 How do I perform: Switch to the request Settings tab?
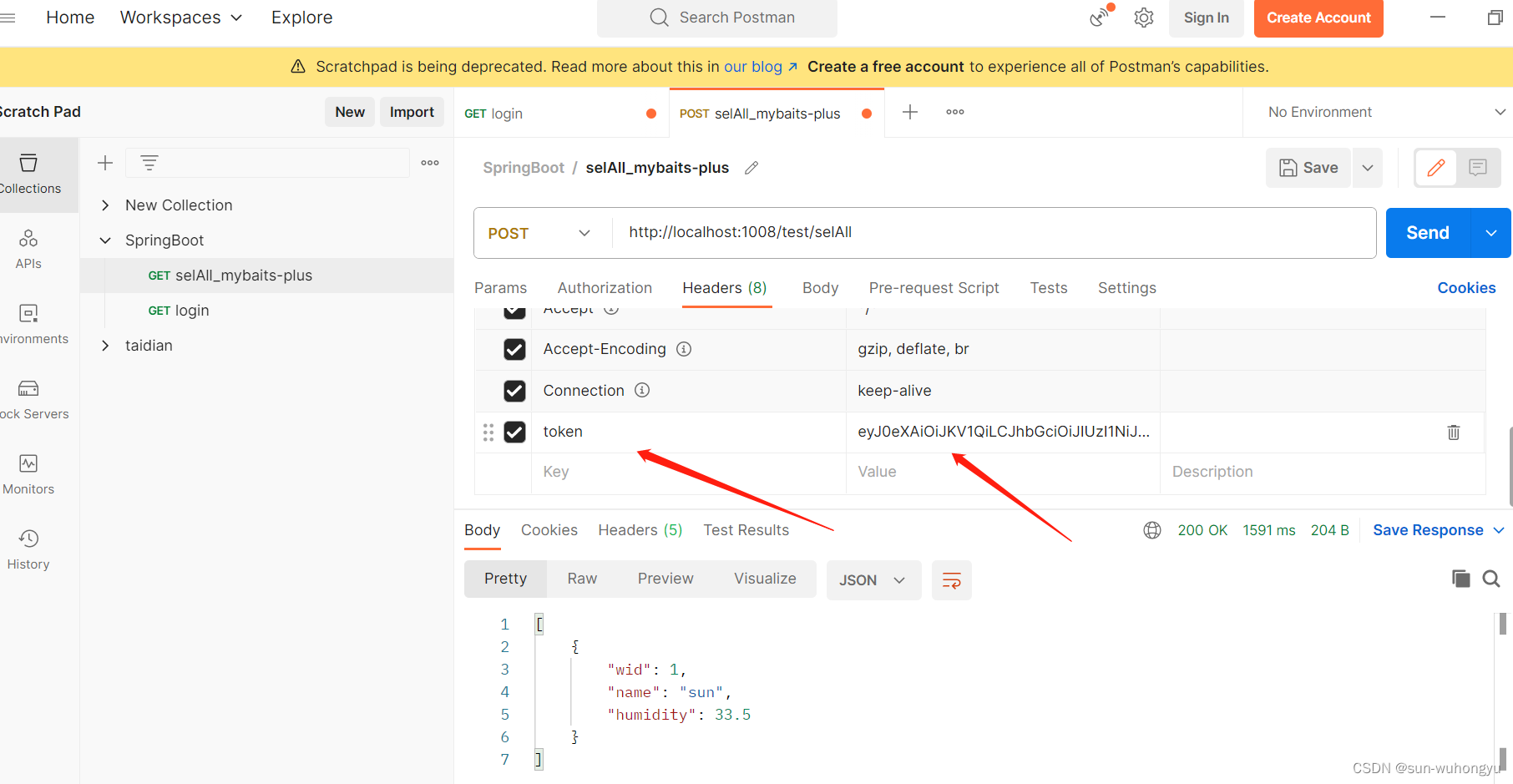click(x=1126, y=288)
